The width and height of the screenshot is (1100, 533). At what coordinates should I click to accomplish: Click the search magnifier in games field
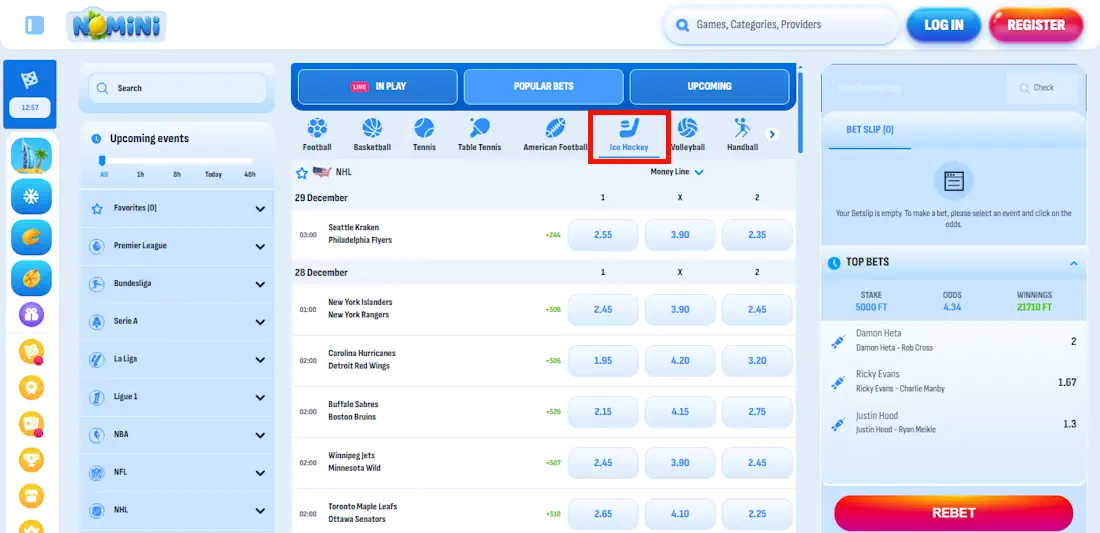click(681, 26)
